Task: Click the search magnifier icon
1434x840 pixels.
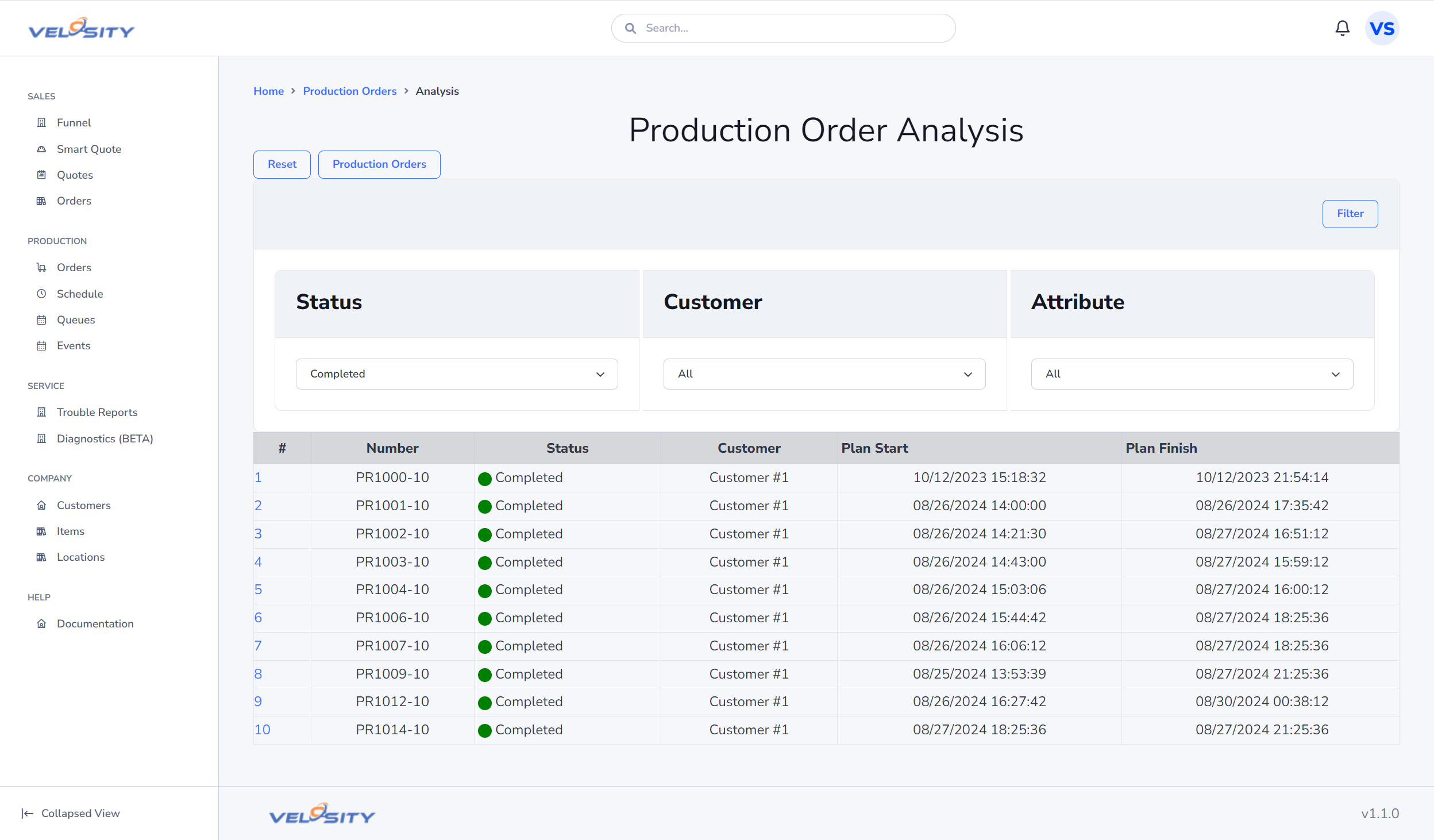Action: (x=630, y=28)
